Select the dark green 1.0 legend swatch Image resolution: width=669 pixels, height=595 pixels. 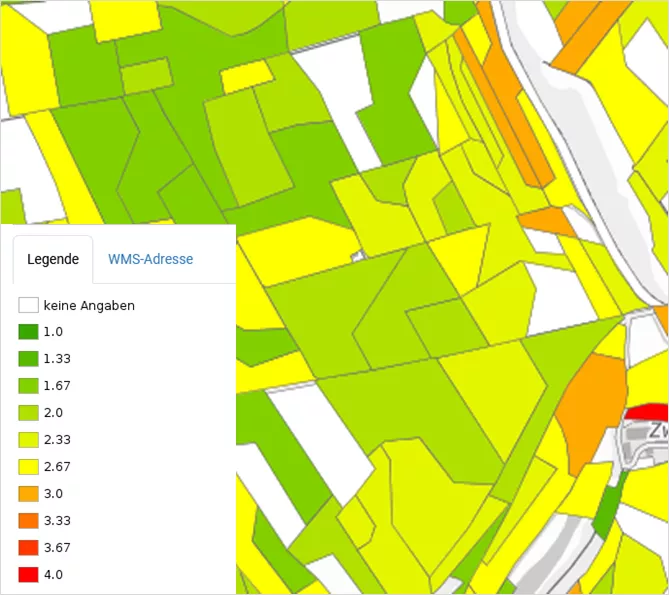coord(28,332)
